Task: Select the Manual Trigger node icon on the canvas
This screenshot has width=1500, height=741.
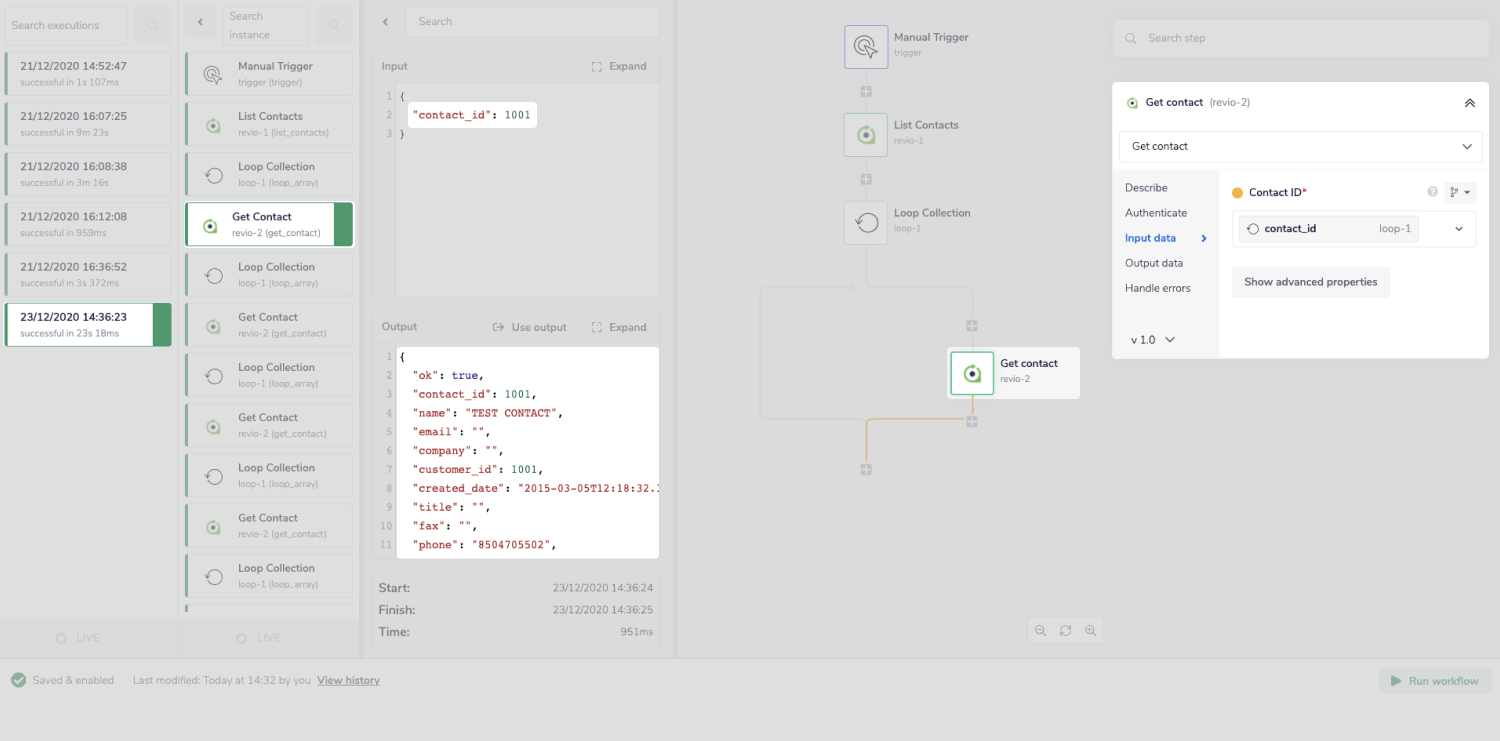Action: [865, 46]
